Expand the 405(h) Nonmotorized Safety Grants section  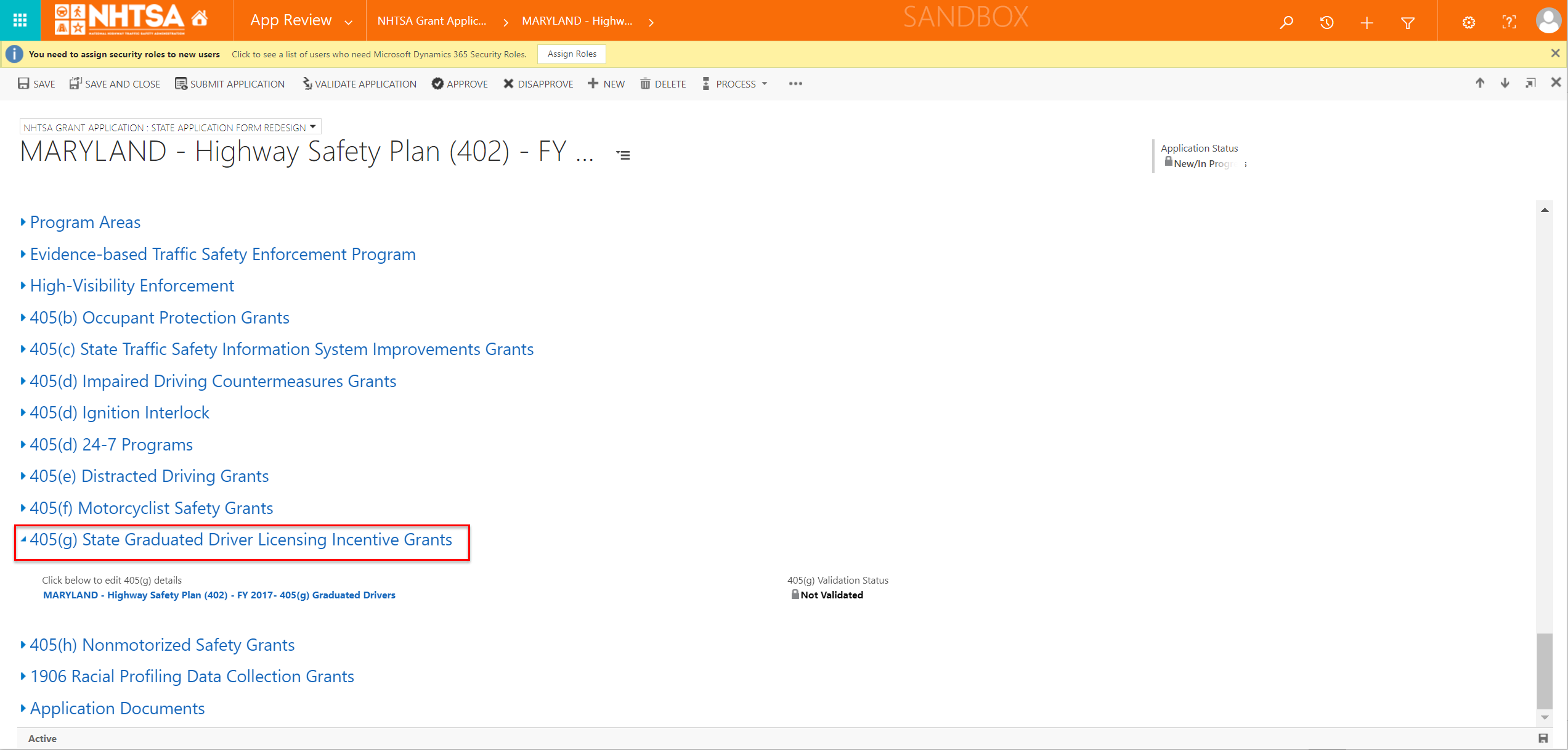click(162, 645)
